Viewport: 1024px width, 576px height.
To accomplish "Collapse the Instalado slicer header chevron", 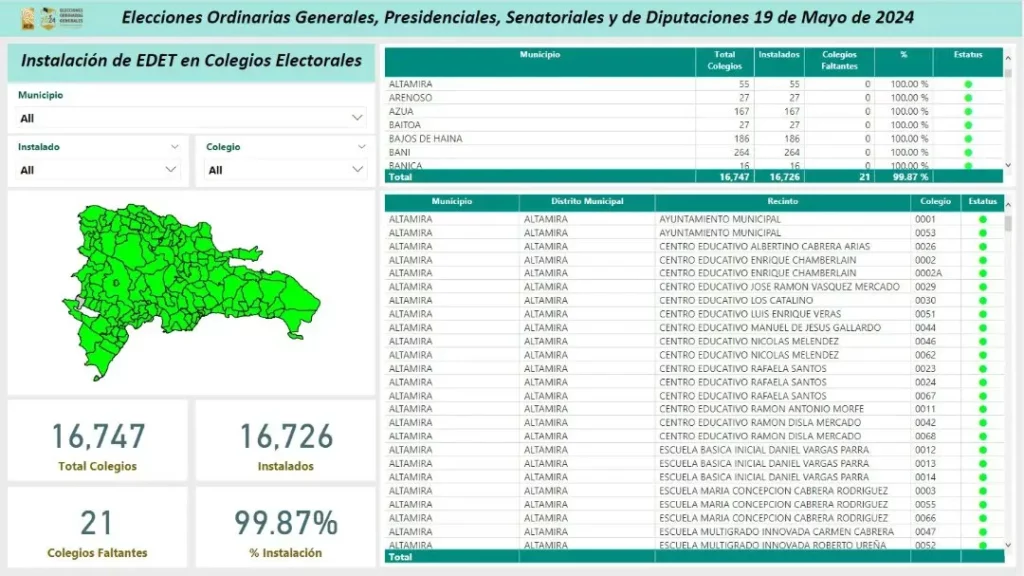I will 174,147.
